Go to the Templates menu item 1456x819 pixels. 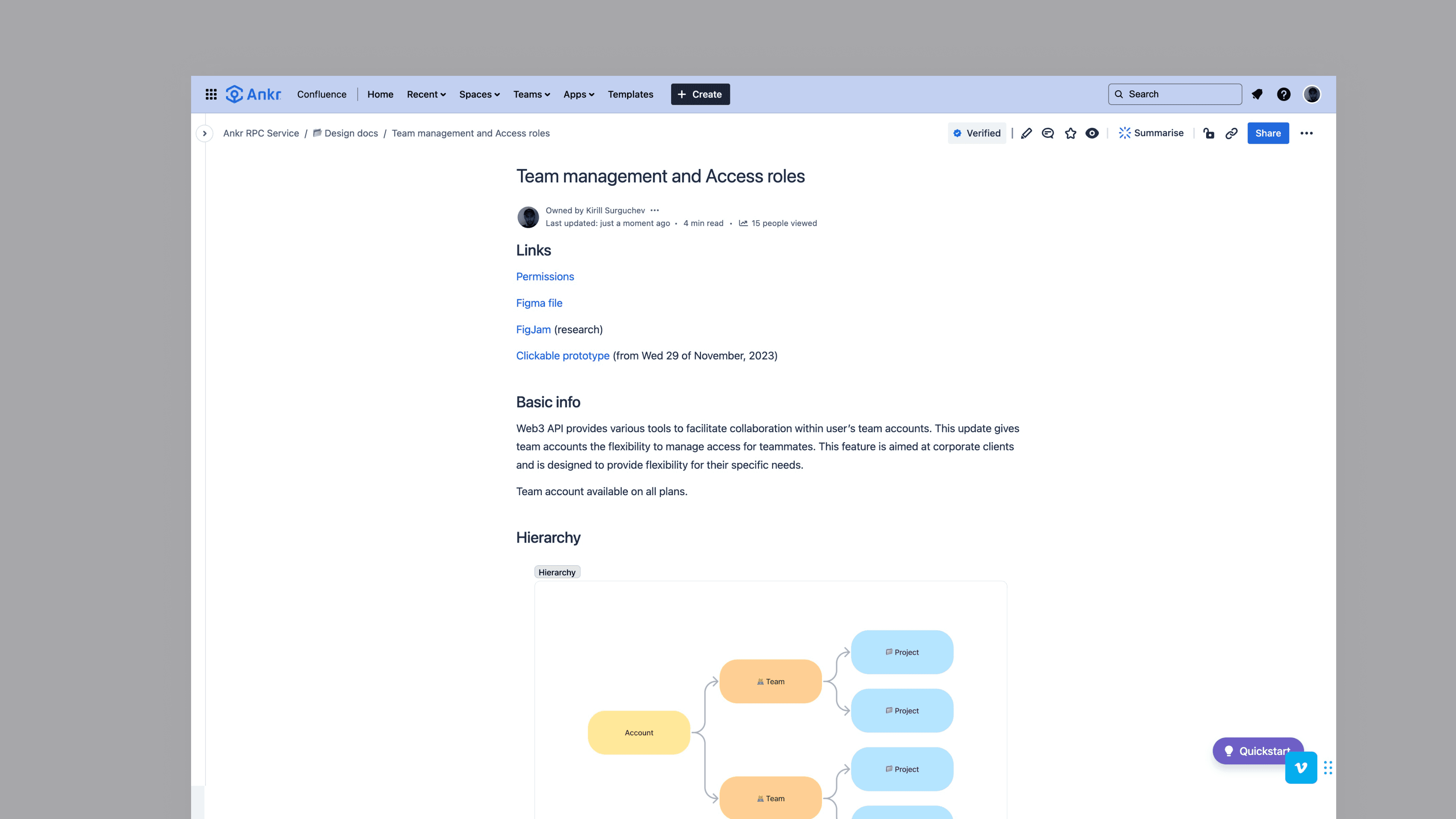click(x=630, y=94)
